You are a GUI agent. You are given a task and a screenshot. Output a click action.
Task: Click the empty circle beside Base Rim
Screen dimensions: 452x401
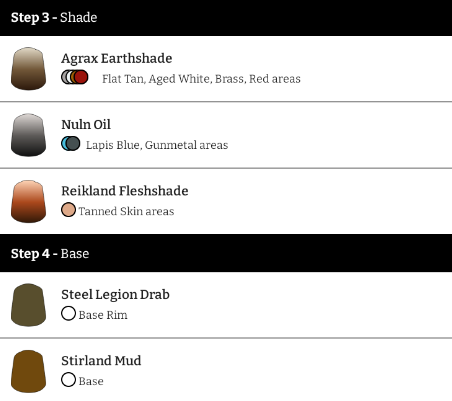tap(68, 313)
